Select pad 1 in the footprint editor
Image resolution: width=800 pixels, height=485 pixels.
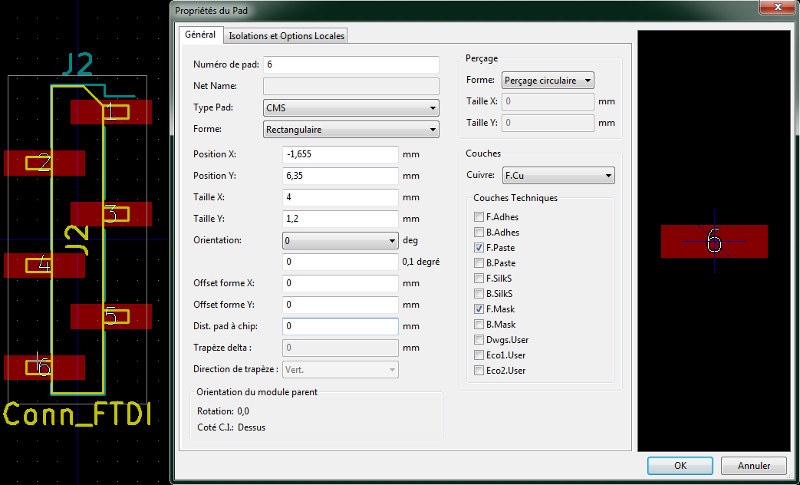tap(111, 112)
